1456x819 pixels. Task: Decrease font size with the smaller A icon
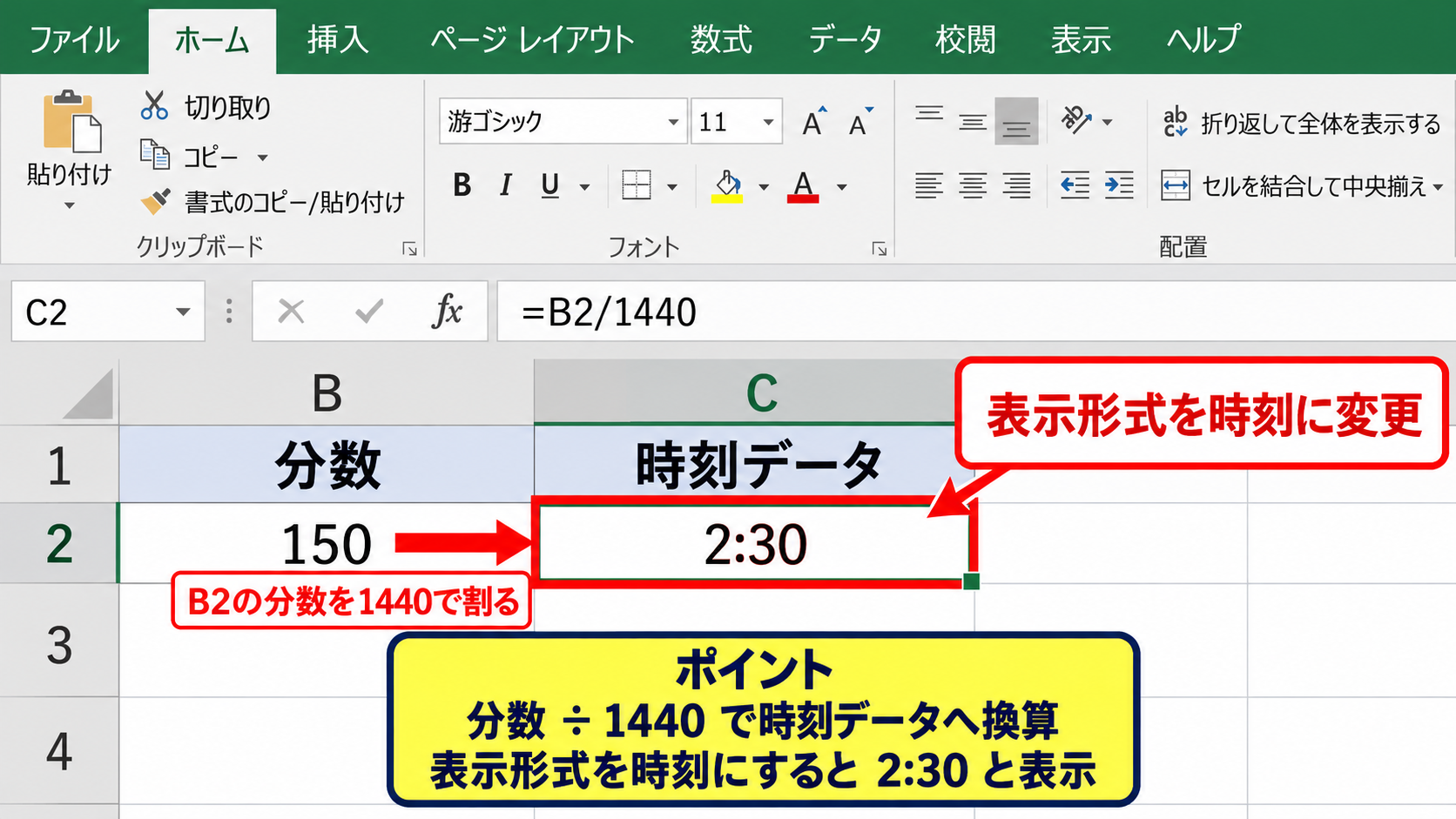point(860,122)
